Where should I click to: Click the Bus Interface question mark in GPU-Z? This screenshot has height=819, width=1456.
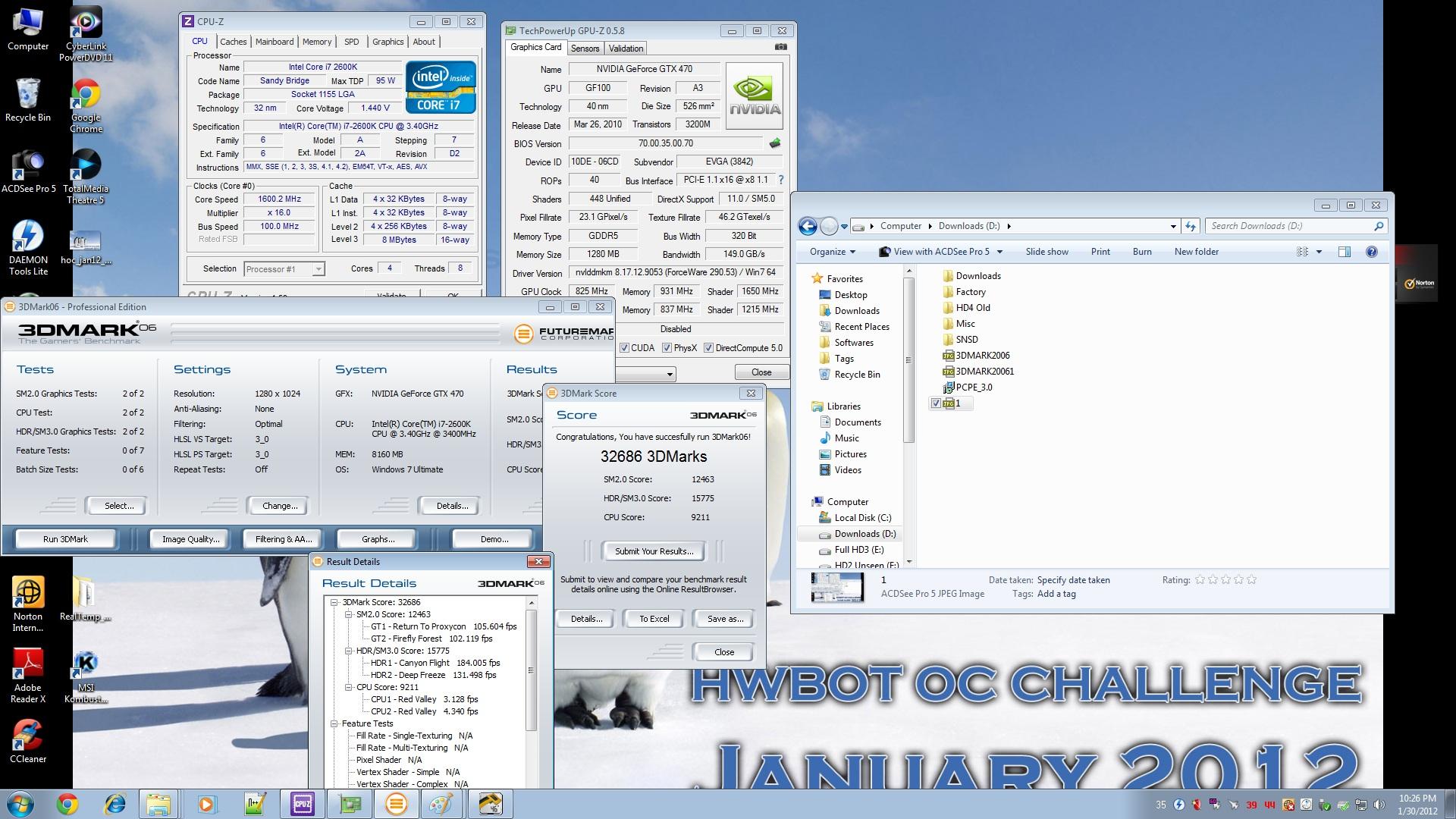[x=780, y=180]
